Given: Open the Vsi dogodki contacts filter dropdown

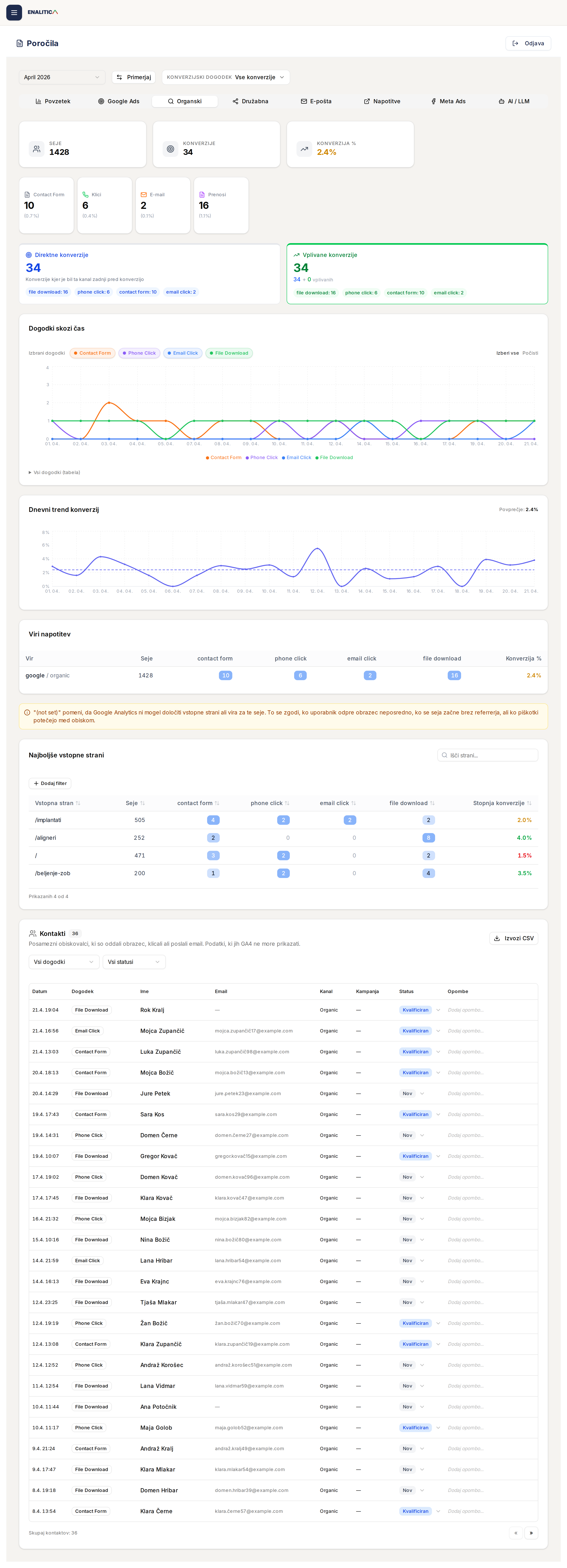Looking at the screenshot, I should 64,962.
